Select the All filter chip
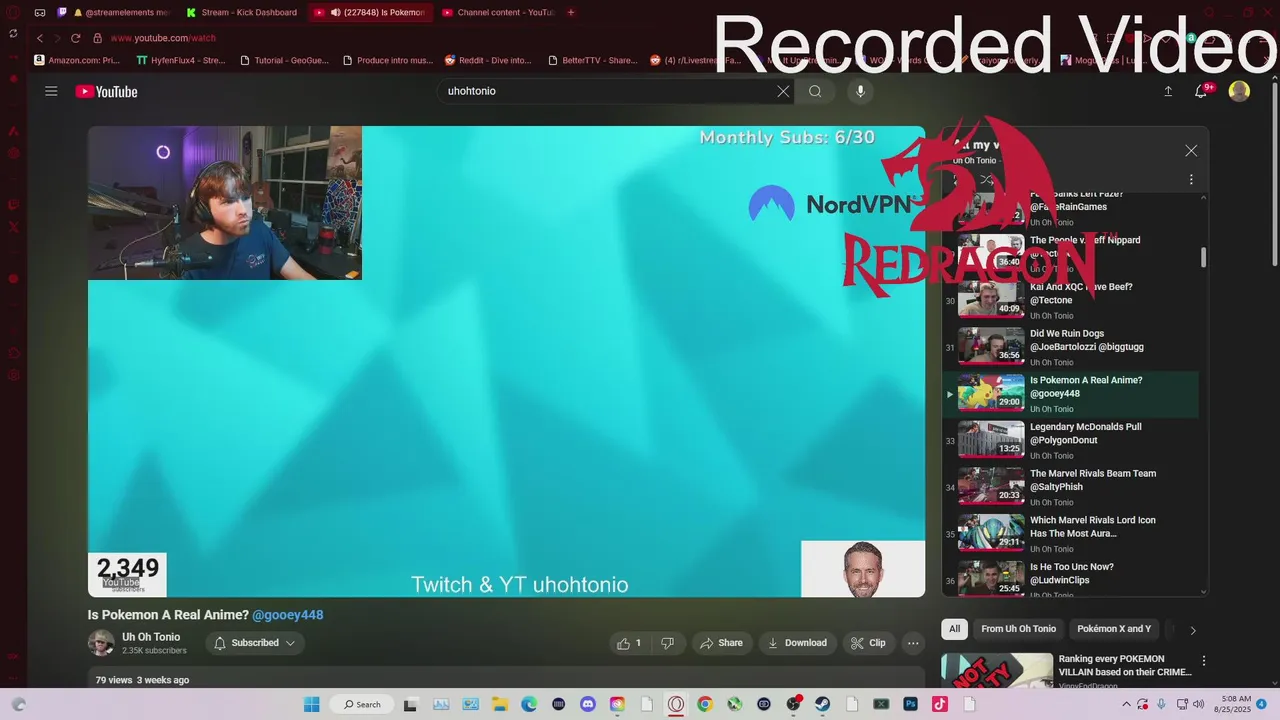 coord(955,629)
